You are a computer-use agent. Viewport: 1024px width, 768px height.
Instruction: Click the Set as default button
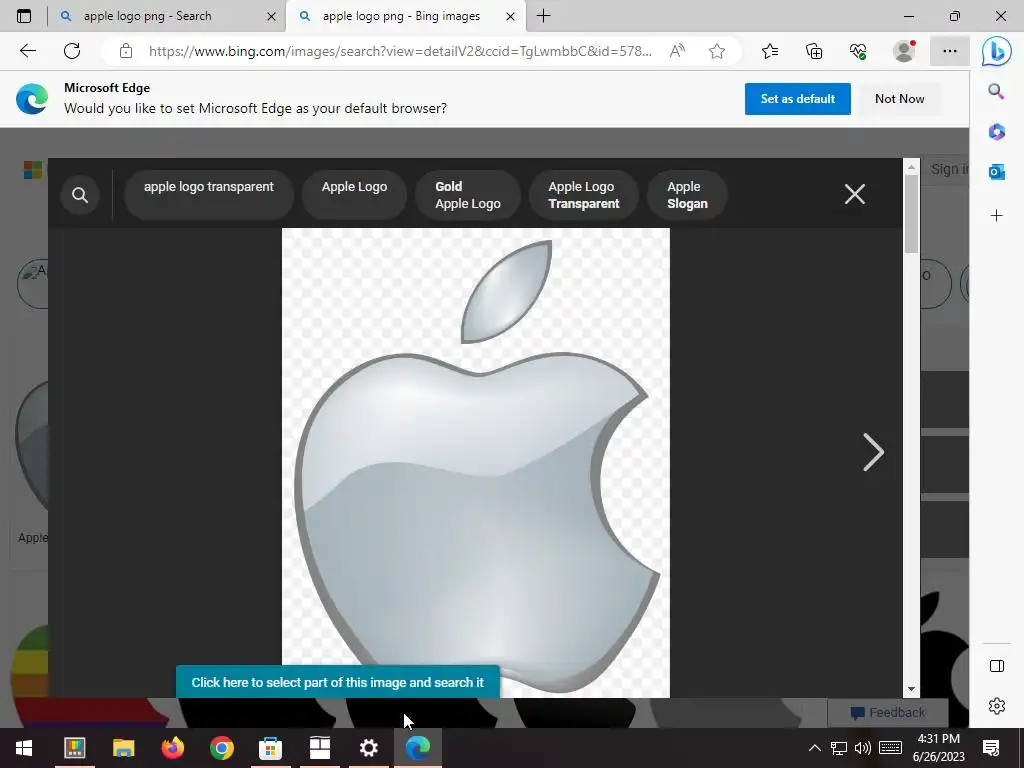pyautogui.click(x=797, y=99)
